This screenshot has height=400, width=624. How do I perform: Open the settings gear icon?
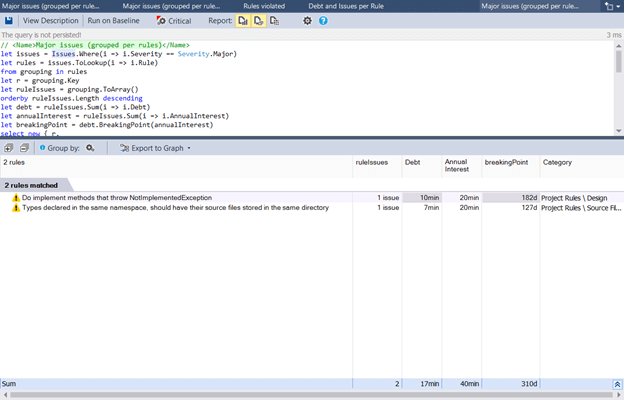point(308,20)
